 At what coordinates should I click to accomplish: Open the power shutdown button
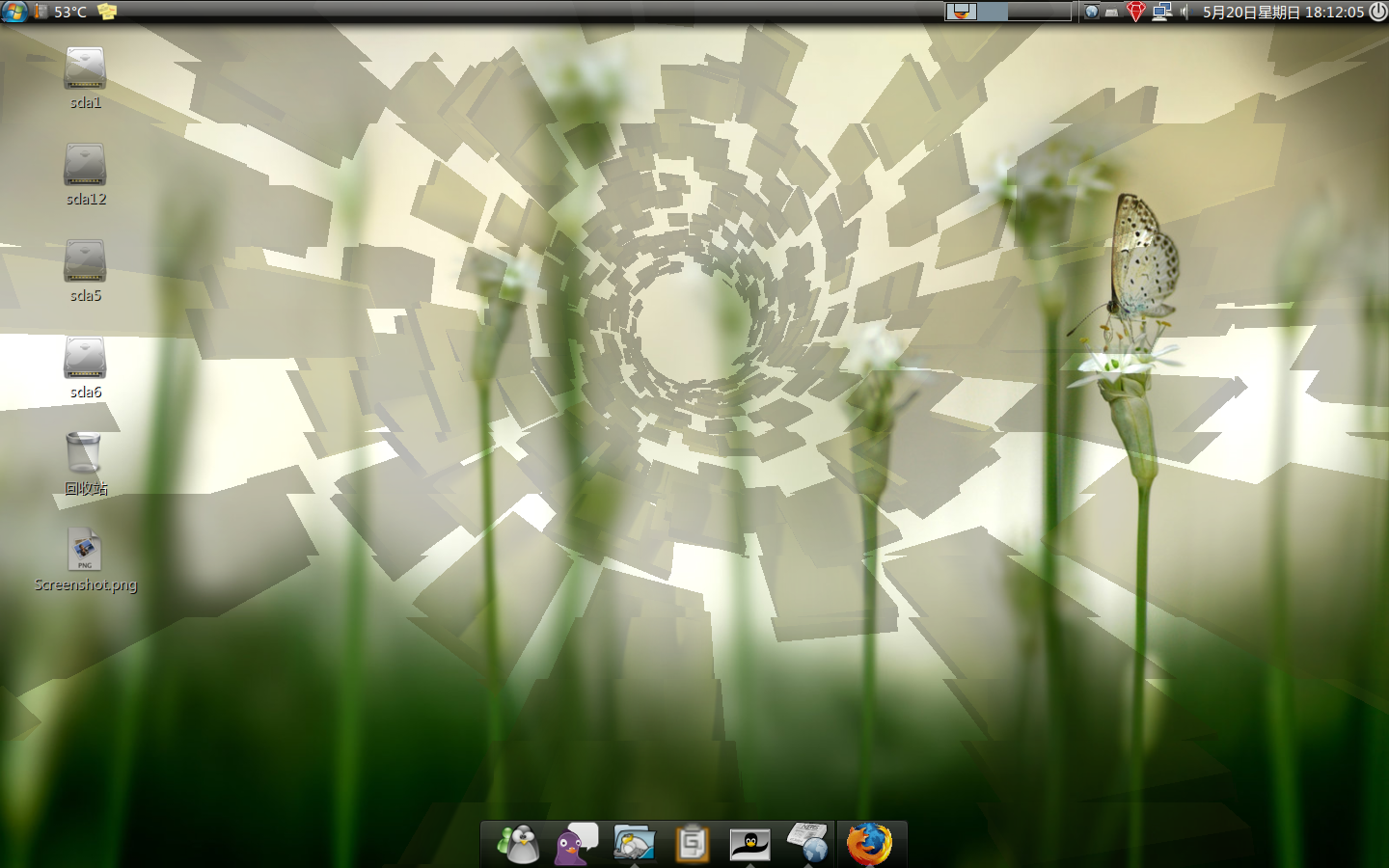coord(1378,12)
